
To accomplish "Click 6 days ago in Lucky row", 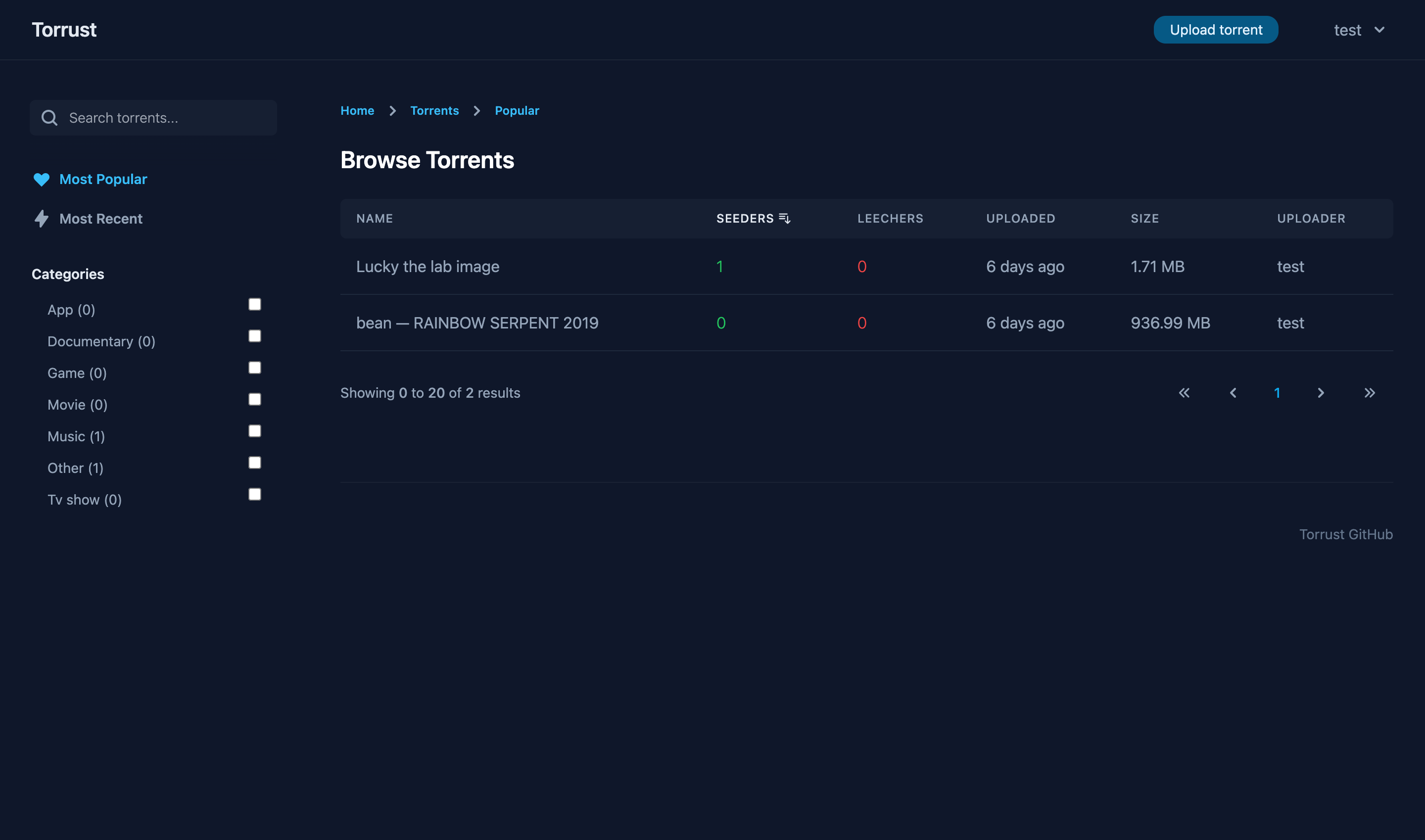I will (x=1025, y=267).
